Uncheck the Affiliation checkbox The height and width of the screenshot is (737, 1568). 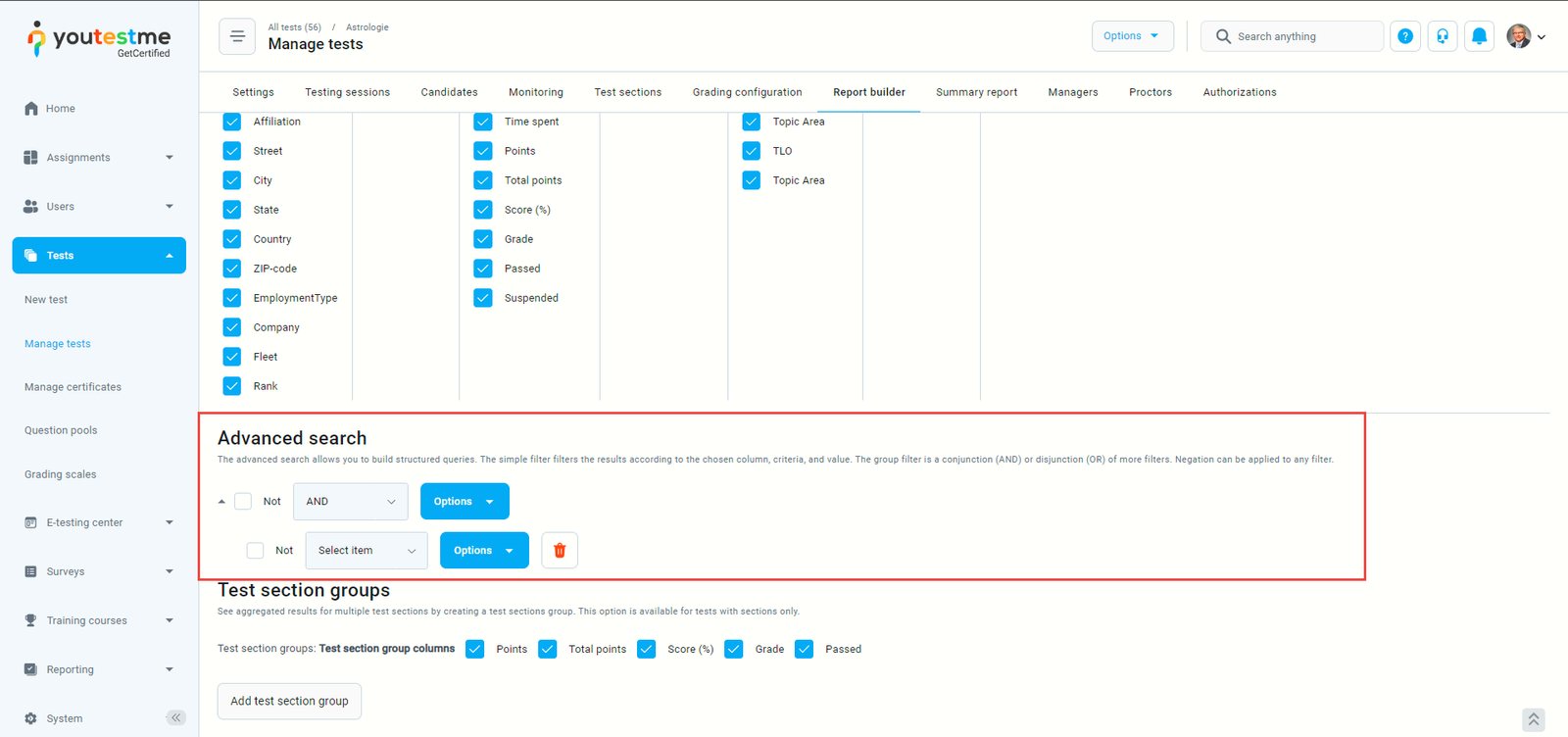(x=232, y=122)
